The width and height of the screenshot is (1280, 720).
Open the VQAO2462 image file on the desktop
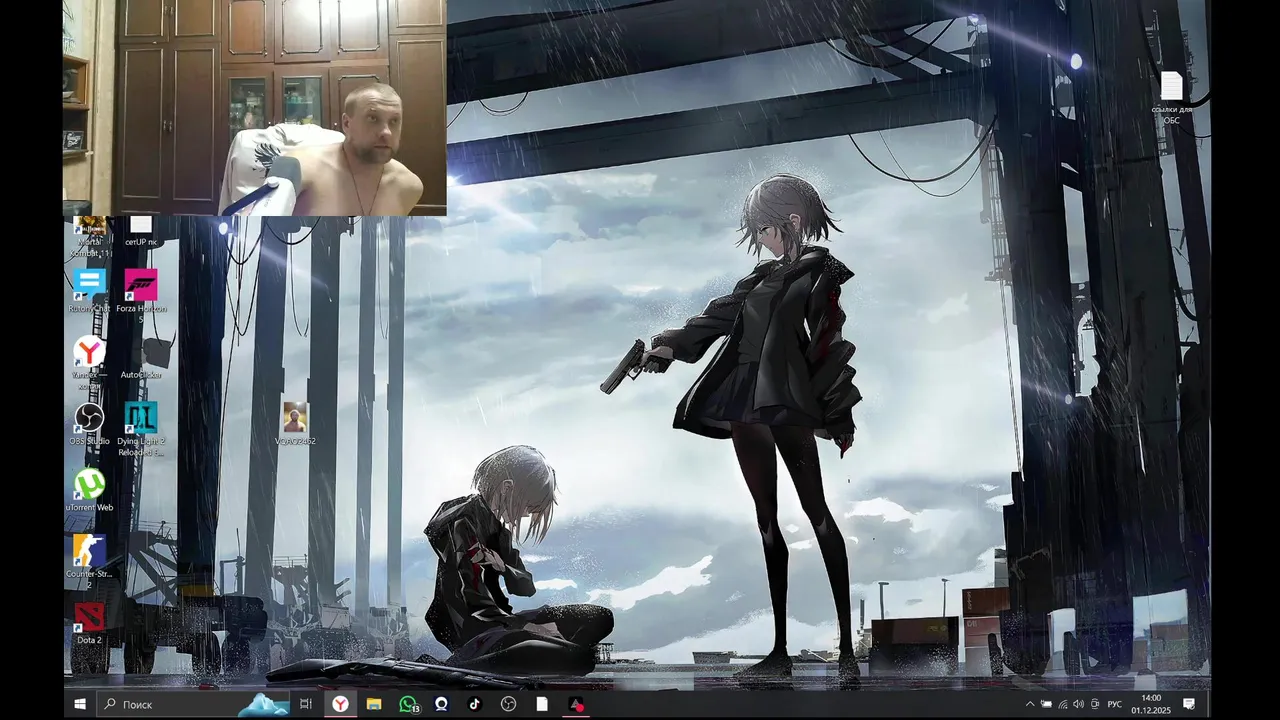click(295, 424)
